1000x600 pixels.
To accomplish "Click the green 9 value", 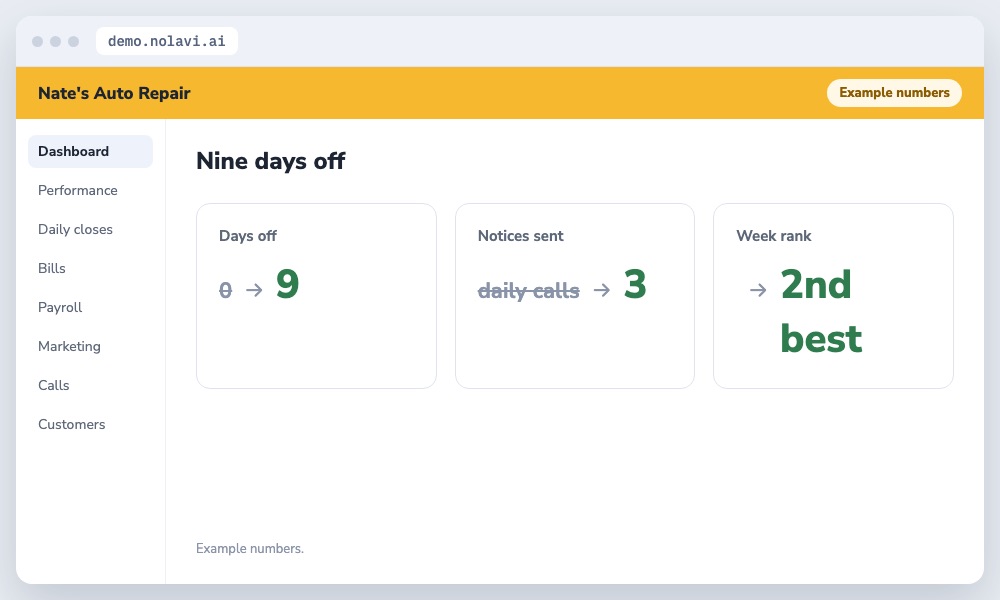I will point(288,284).
